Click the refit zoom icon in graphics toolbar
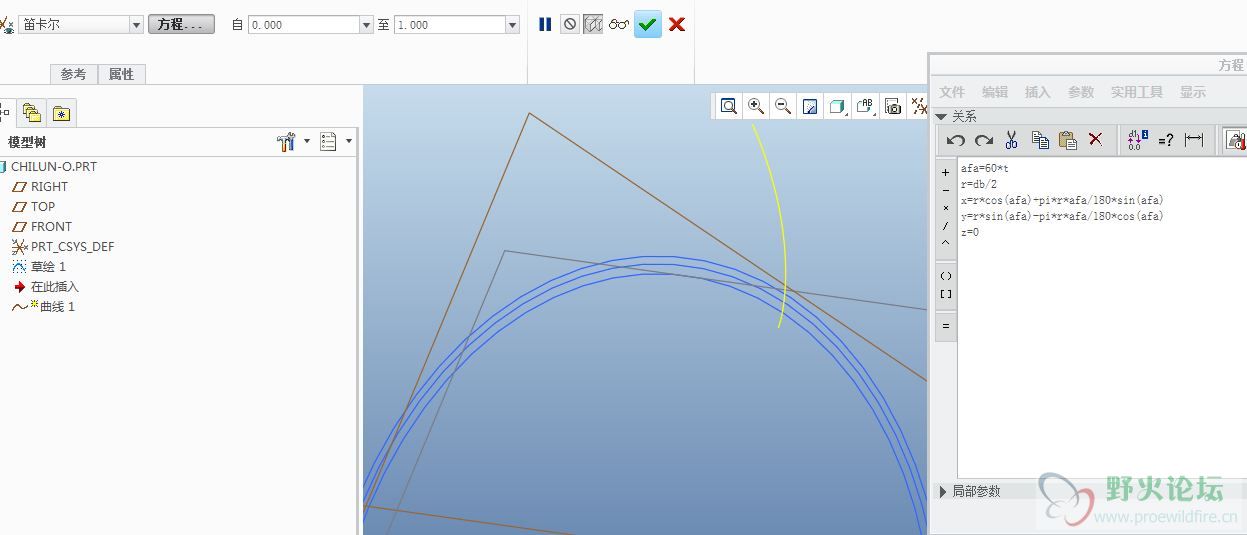This screenshot has width=1247, height=535. click(x=729, y=106)
